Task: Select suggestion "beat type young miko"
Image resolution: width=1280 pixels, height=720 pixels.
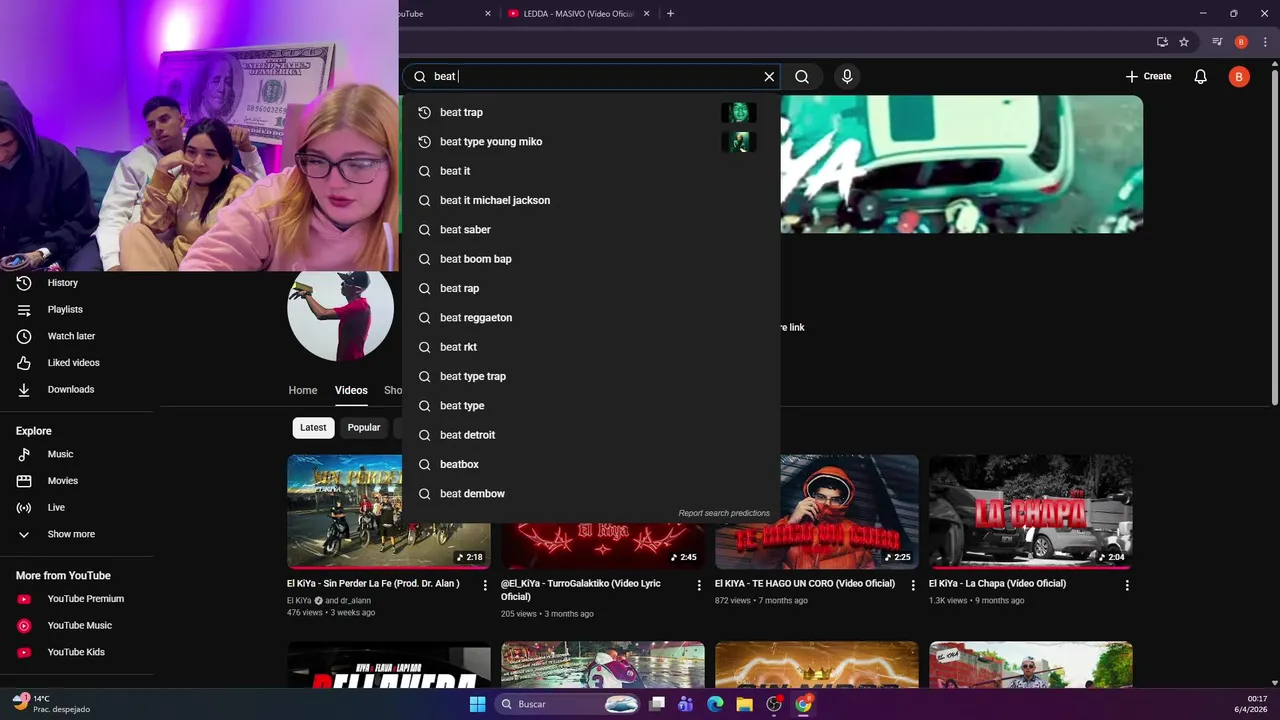Action: (x=590, y=142)
